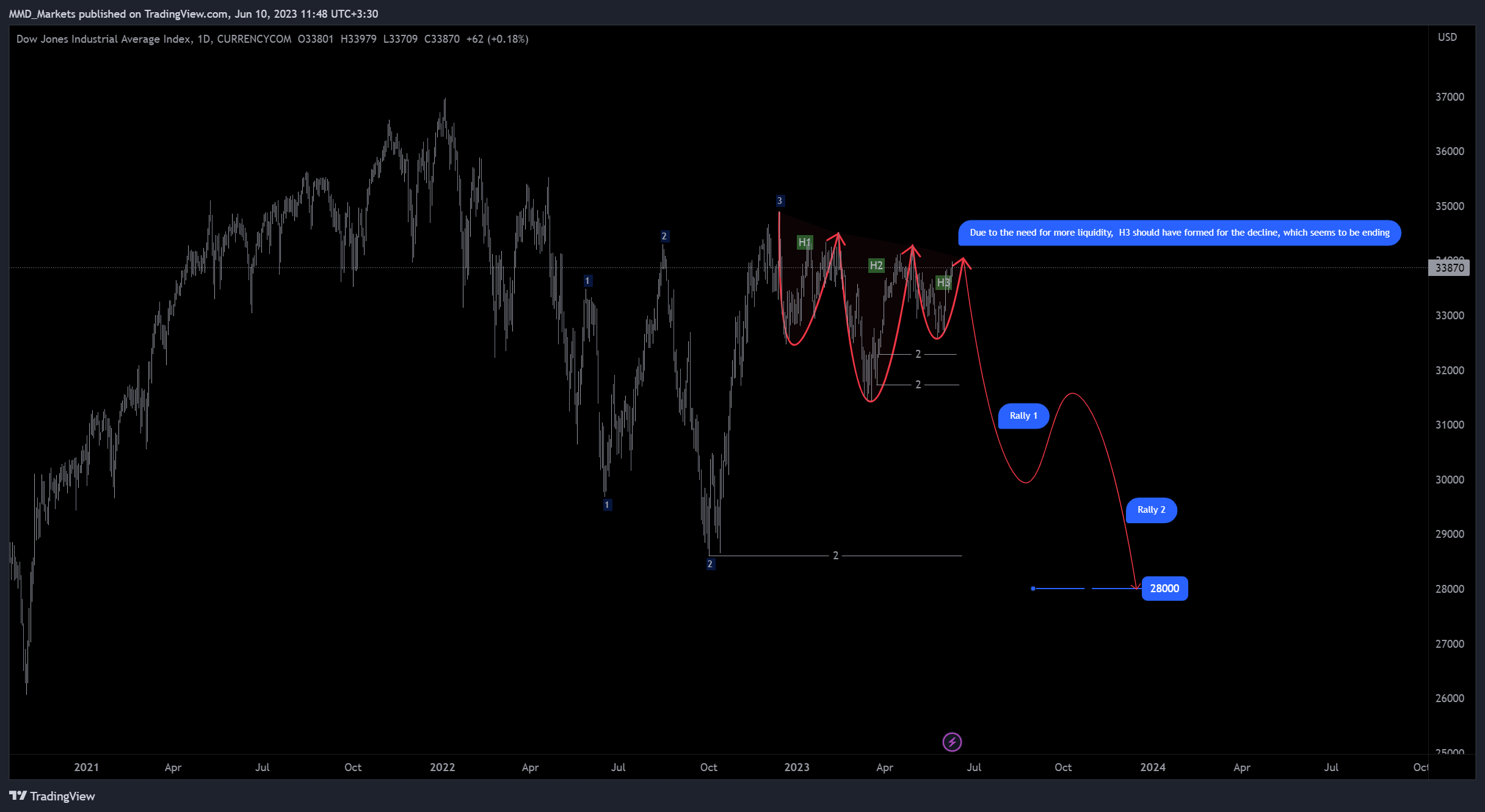
Task: Click the green H1 label on chart
Action: coord(805,242)
